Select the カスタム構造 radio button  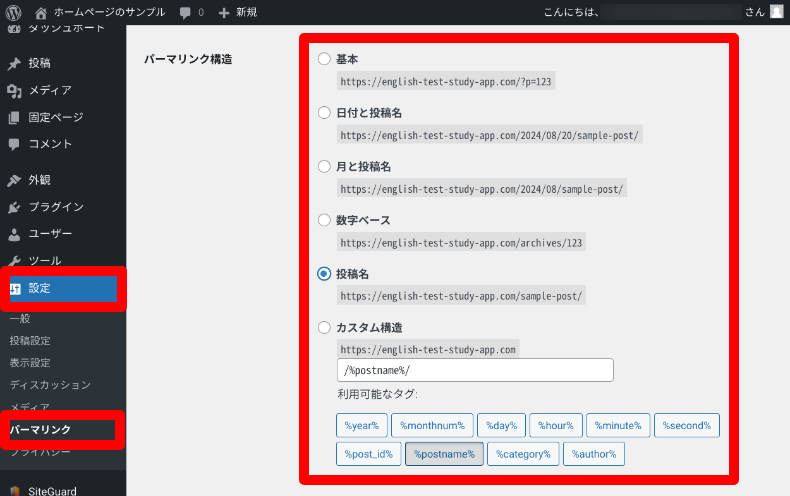[x=324, y=328]
